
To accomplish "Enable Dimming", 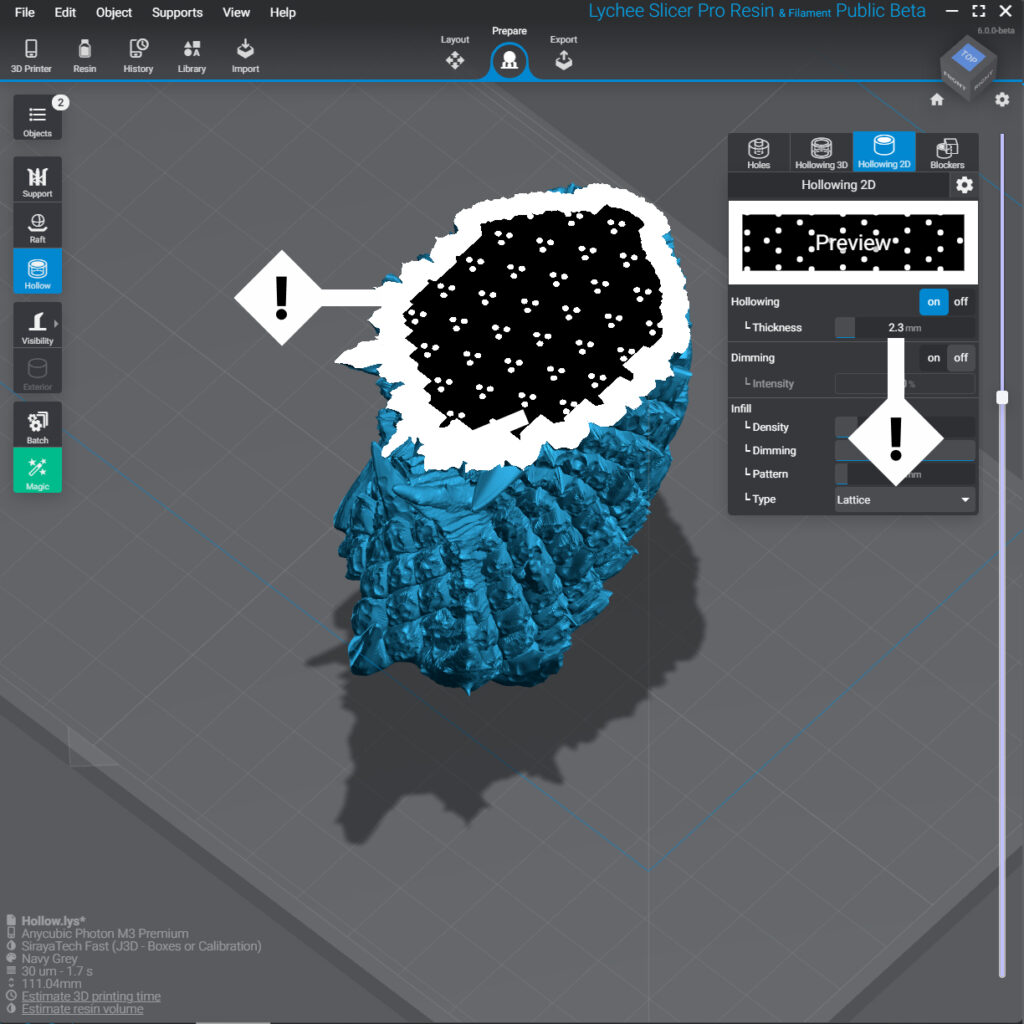I will coord(933,357).
